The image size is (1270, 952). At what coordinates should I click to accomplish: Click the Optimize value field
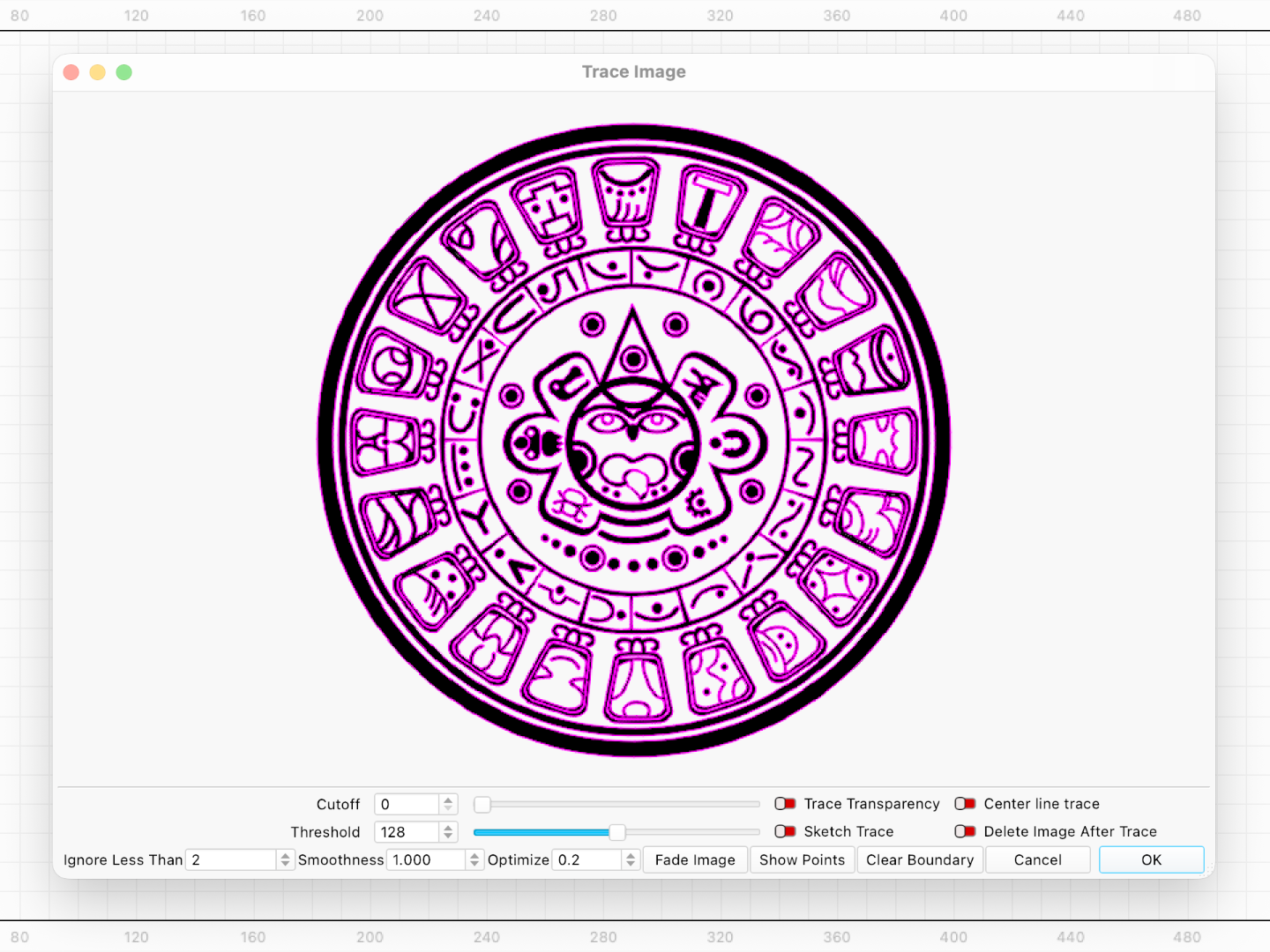point(586,859)
